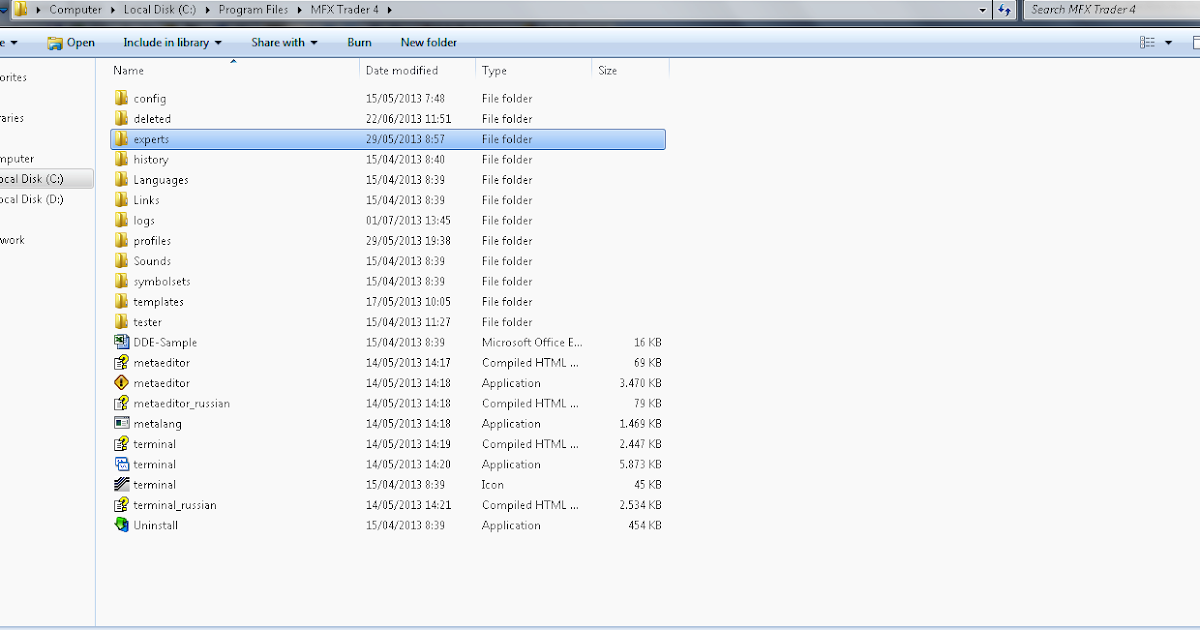Click the logs folder icon
The height and width of the screenshot is (630, 1200).
[x=121, y=220]
